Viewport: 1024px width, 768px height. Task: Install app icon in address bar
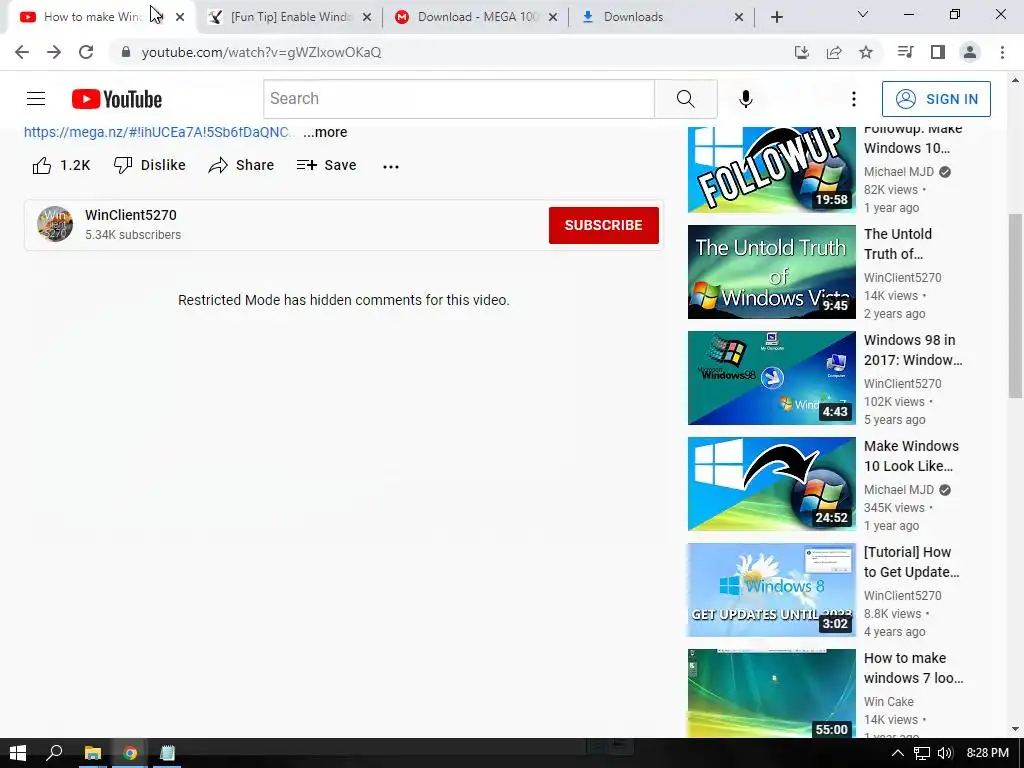point(801,52)
